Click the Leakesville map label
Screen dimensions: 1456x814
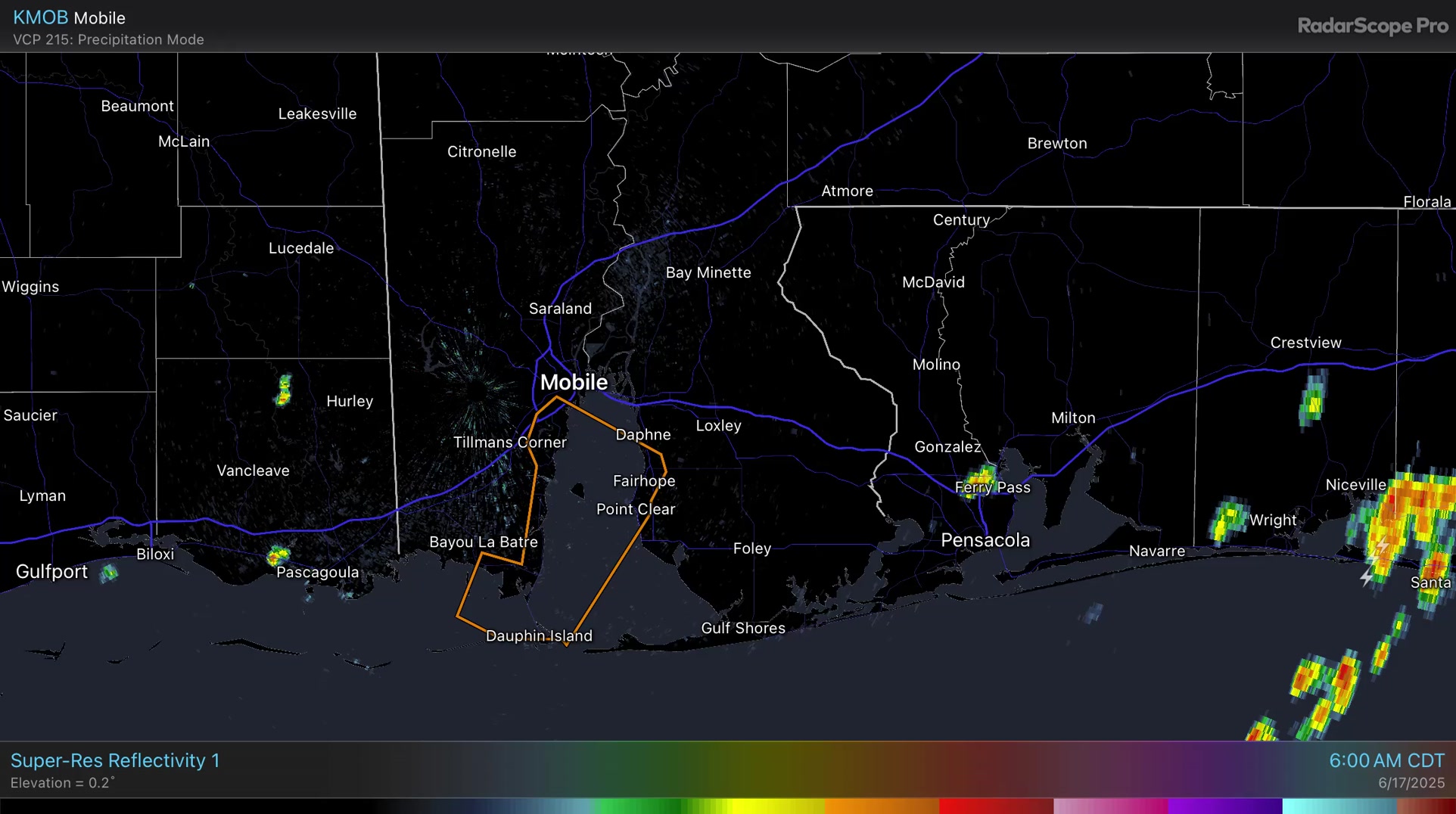click(x=318, y=114)
